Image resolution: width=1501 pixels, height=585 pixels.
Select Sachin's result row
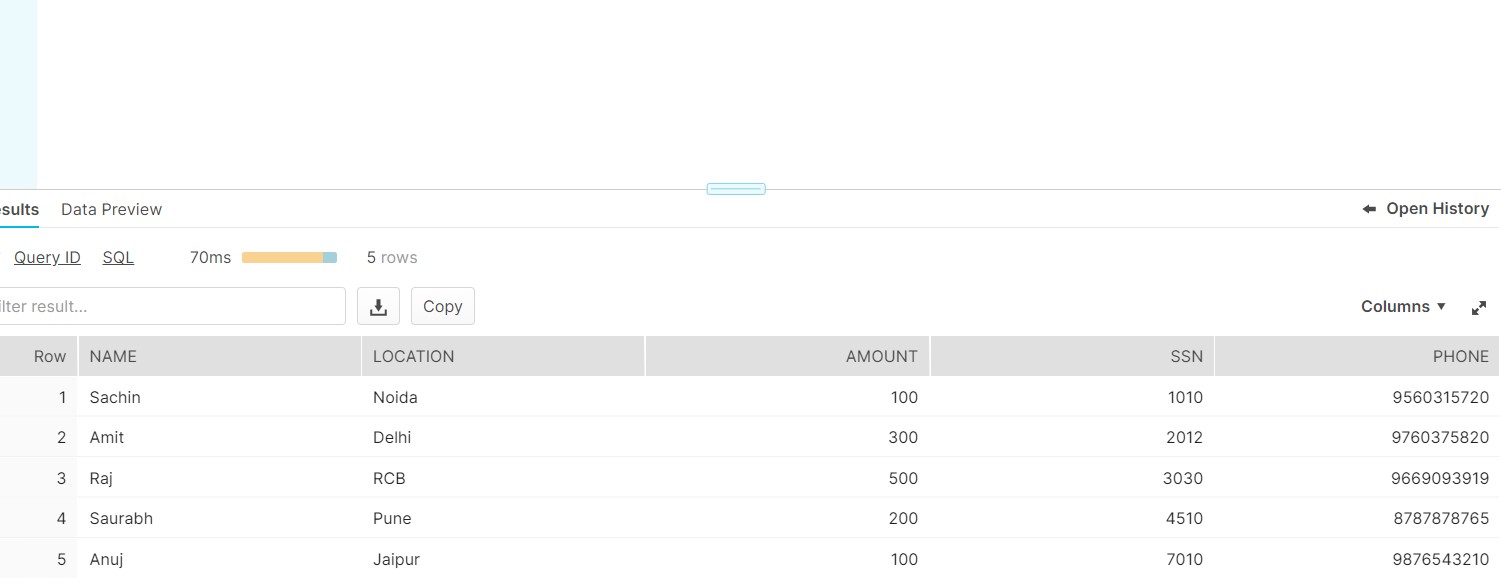[x=400, y=397]
